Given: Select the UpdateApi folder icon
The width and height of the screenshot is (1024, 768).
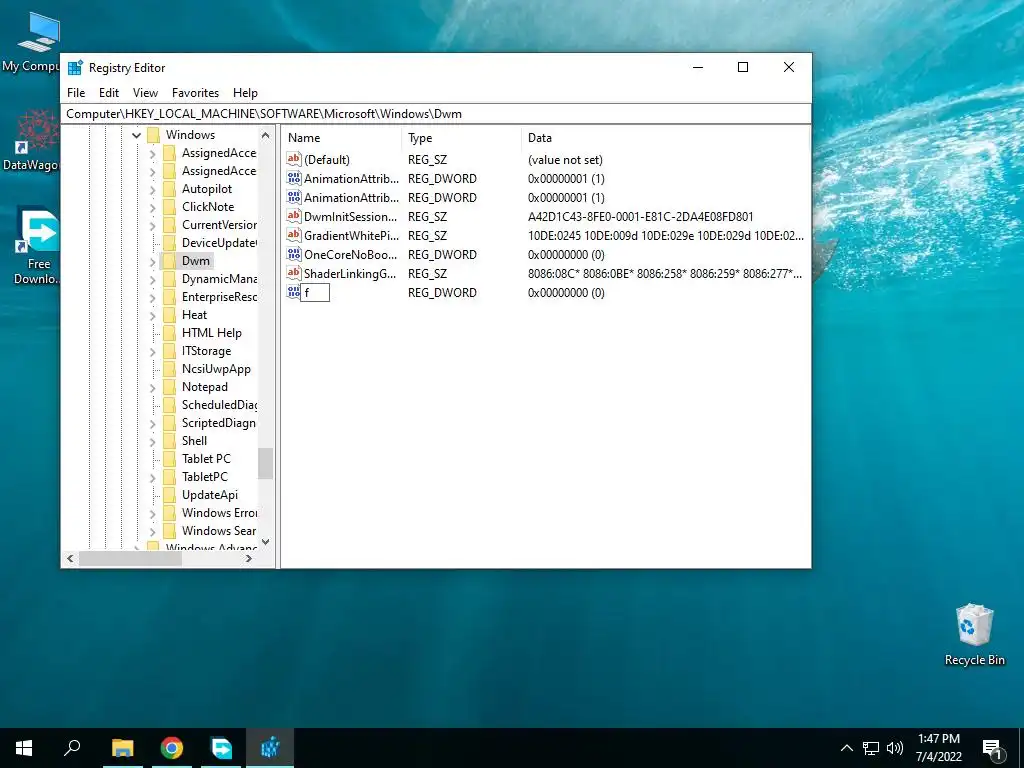Looking at the screenshot, I should [x=169, y=494].
